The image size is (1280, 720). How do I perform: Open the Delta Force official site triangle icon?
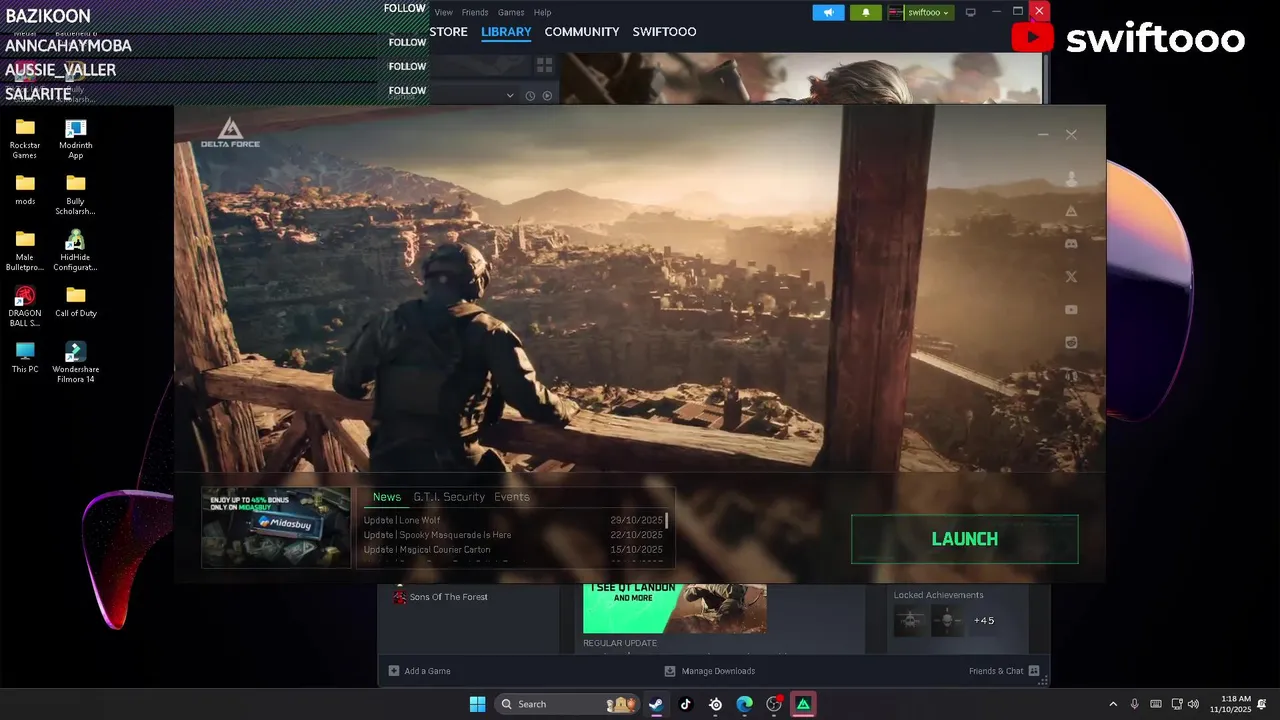[1071, 211]
